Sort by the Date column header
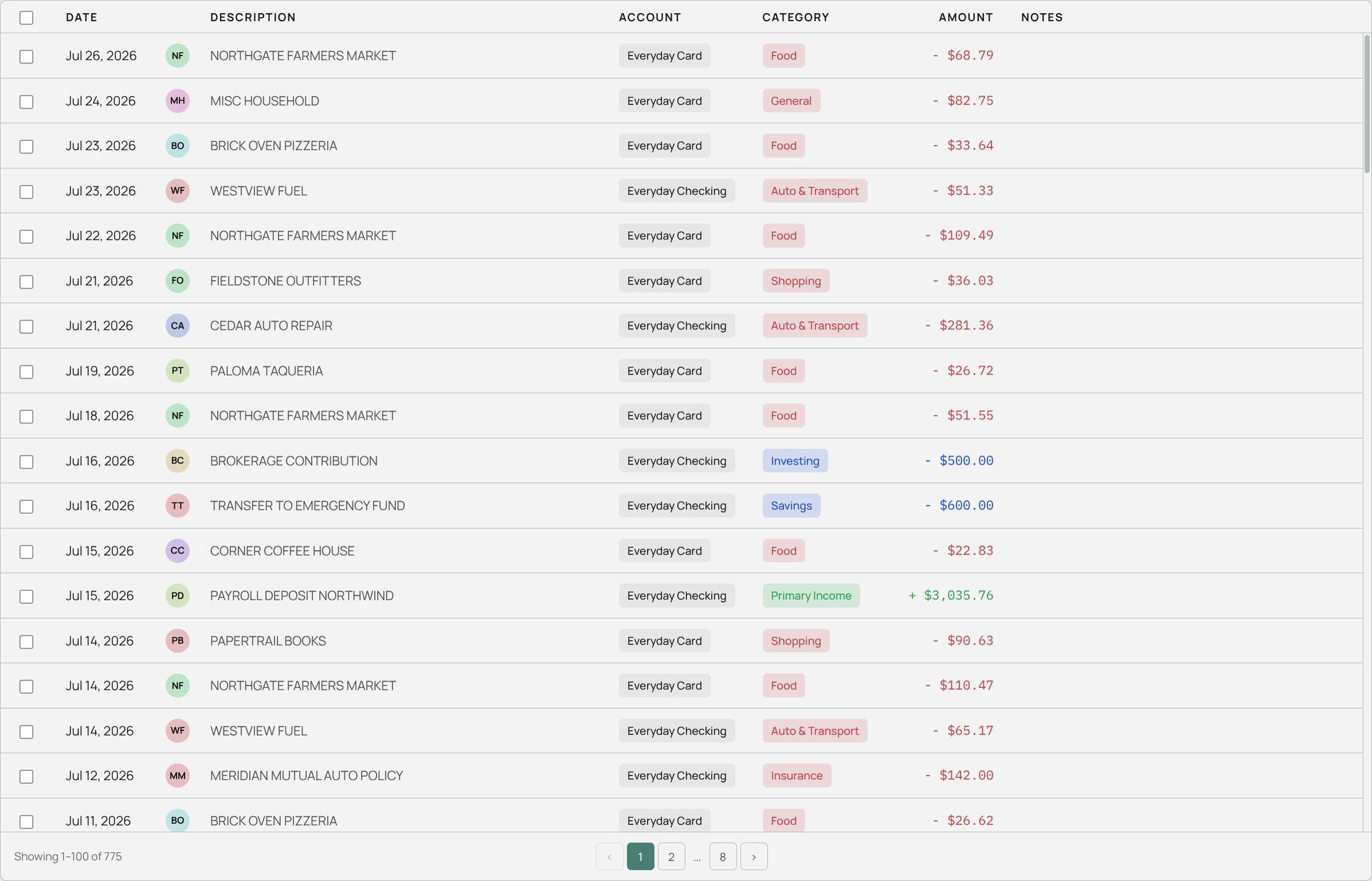The height and width of the screenshot is (881, 1372). click(81, 17)
